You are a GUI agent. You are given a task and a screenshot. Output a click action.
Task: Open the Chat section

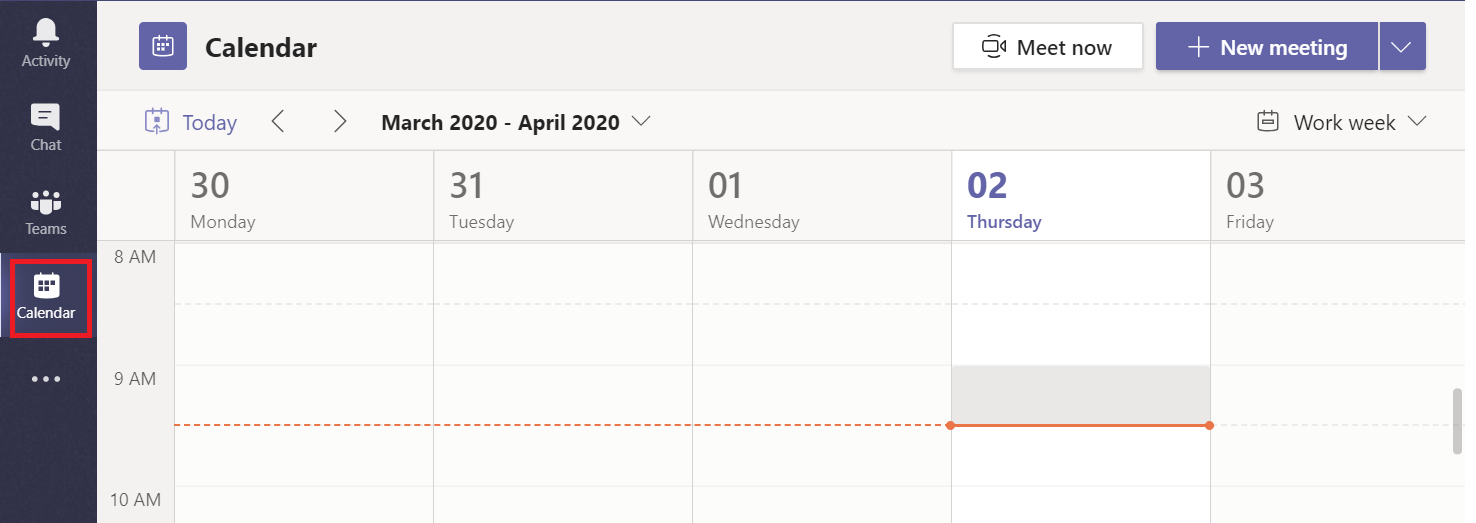tap(46, 127)
